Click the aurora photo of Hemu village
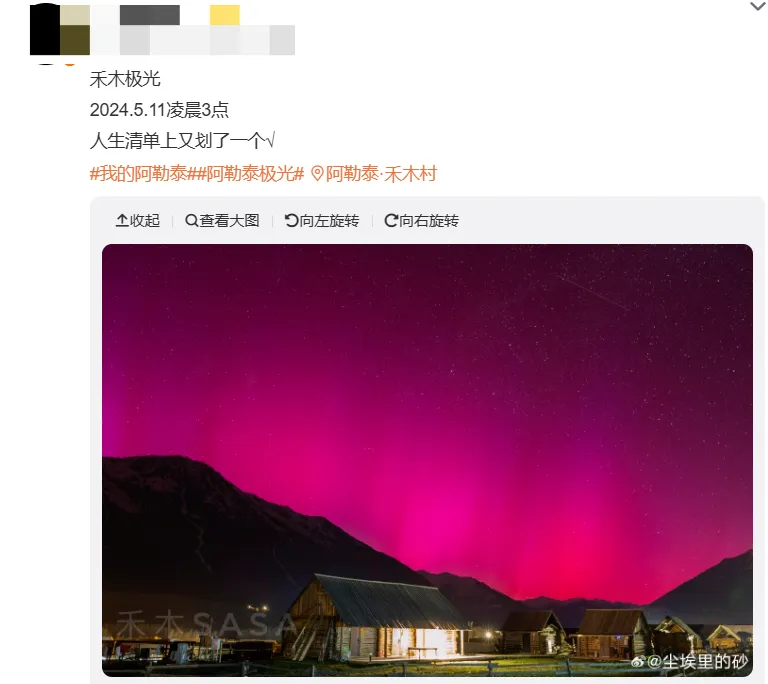 [x=427, y=460]
